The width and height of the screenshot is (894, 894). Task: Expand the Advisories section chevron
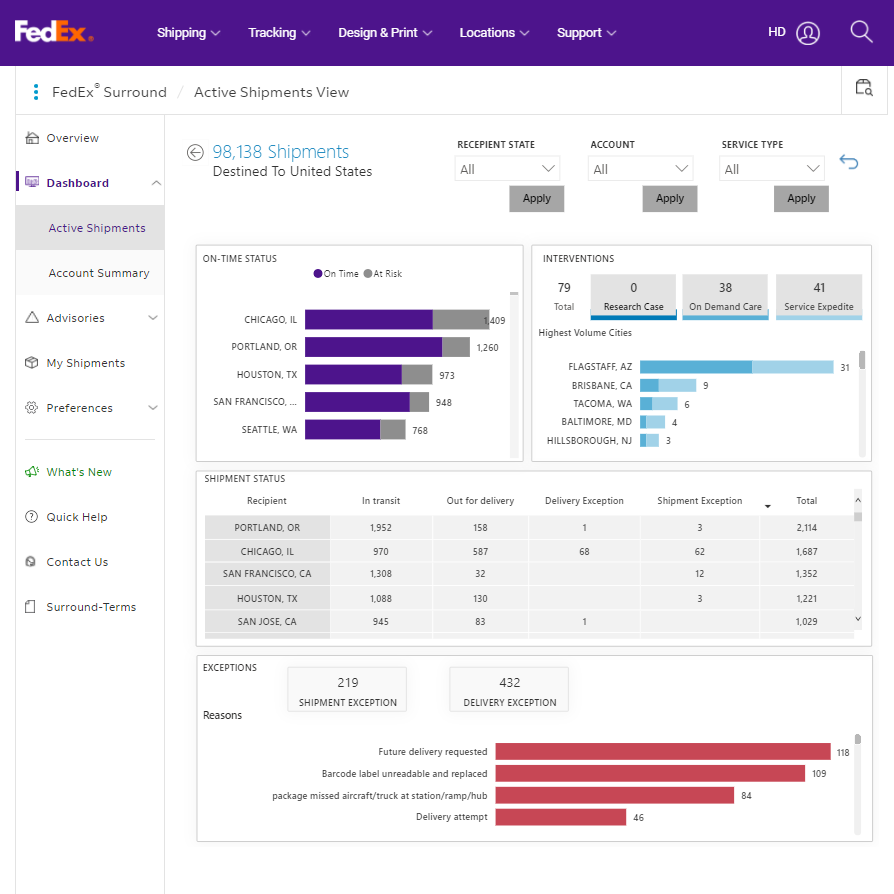tap(153, 318)
